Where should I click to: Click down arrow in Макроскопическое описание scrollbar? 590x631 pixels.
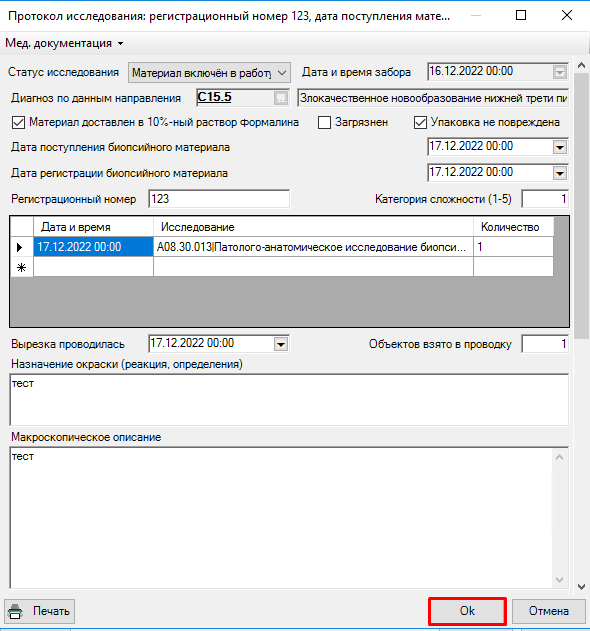(559, 580)
